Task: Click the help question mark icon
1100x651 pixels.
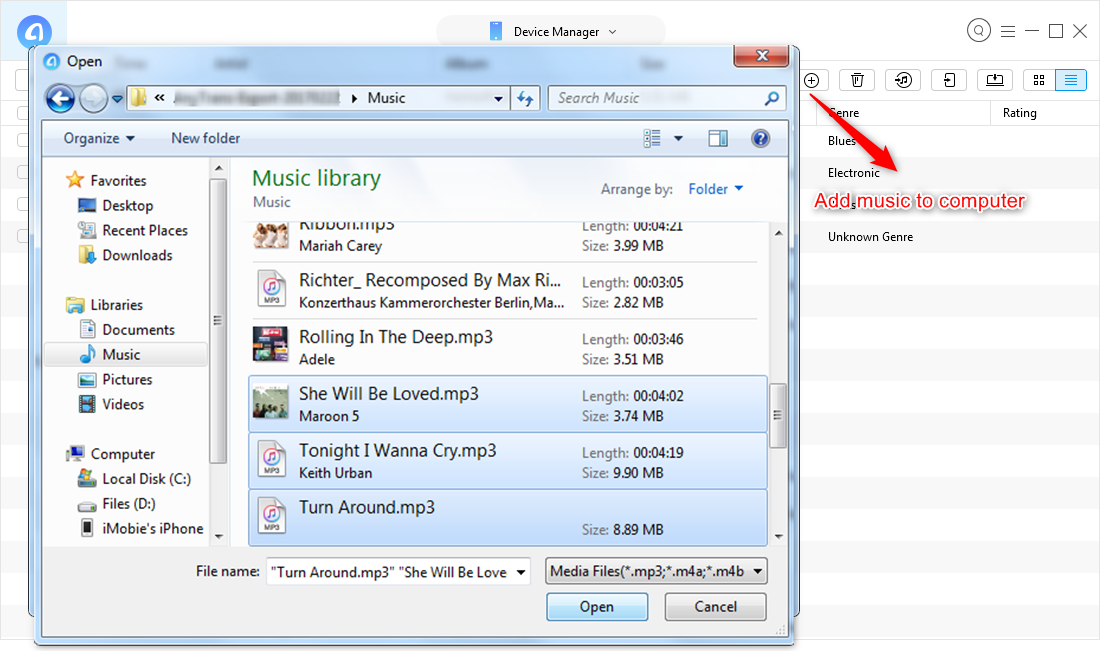Action: (760, 139)
